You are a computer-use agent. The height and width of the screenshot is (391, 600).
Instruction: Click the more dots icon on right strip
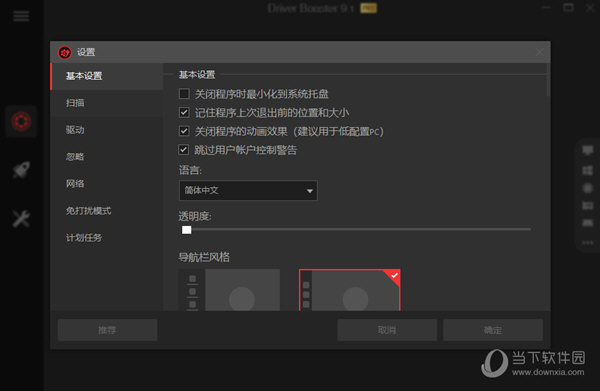point(587,243)
